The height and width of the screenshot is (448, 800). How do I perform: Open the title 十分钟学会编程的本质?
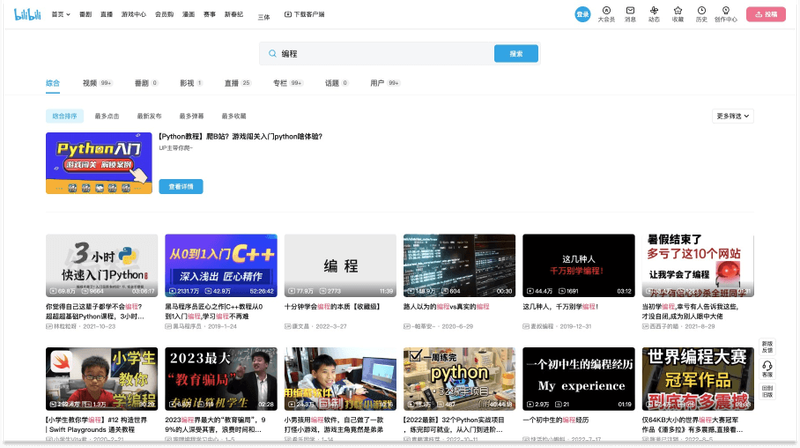(333, 307)
